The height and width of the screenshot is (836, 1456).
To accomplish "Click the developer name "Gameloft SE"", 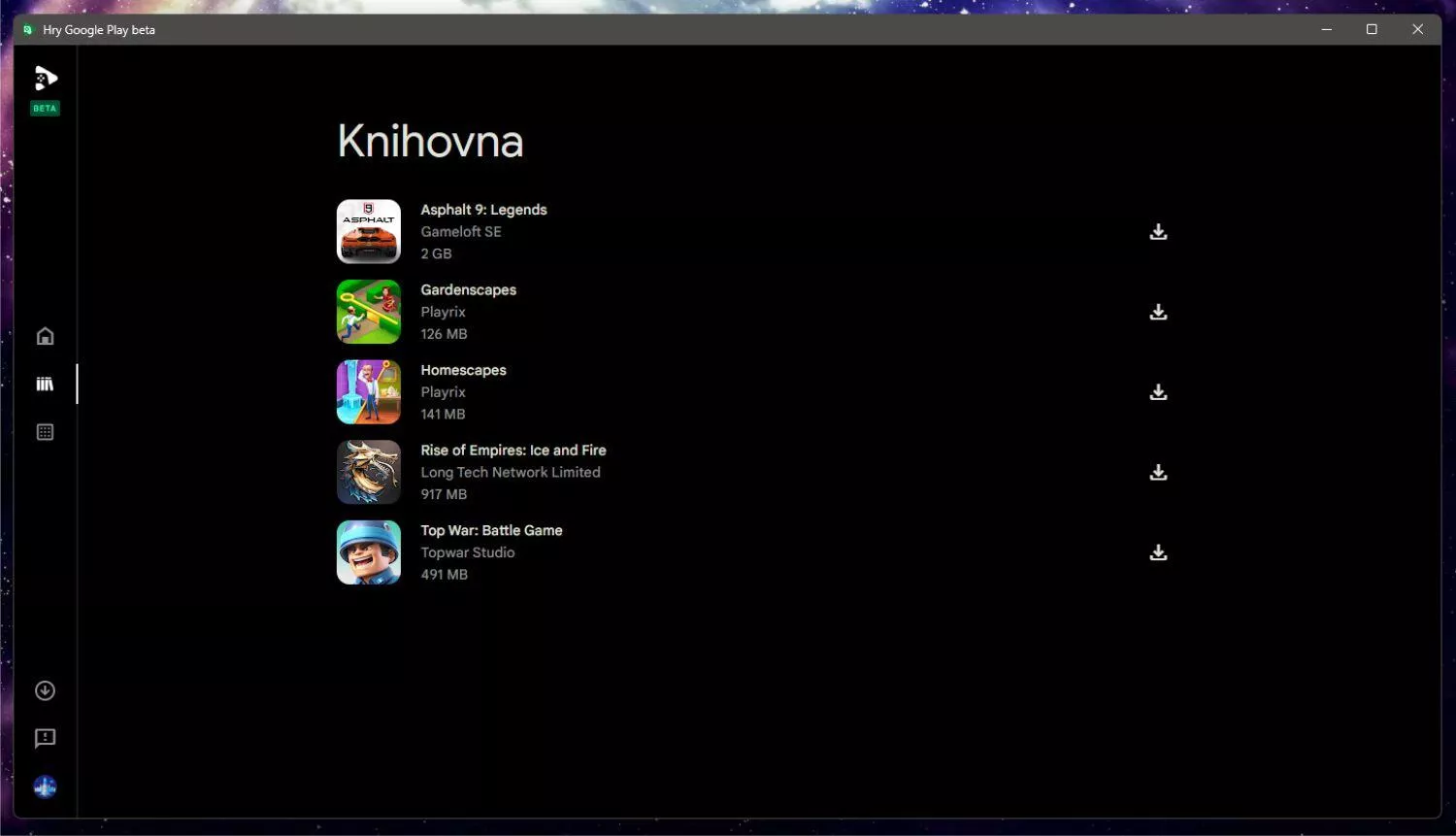I will click(x=461, y=232).
